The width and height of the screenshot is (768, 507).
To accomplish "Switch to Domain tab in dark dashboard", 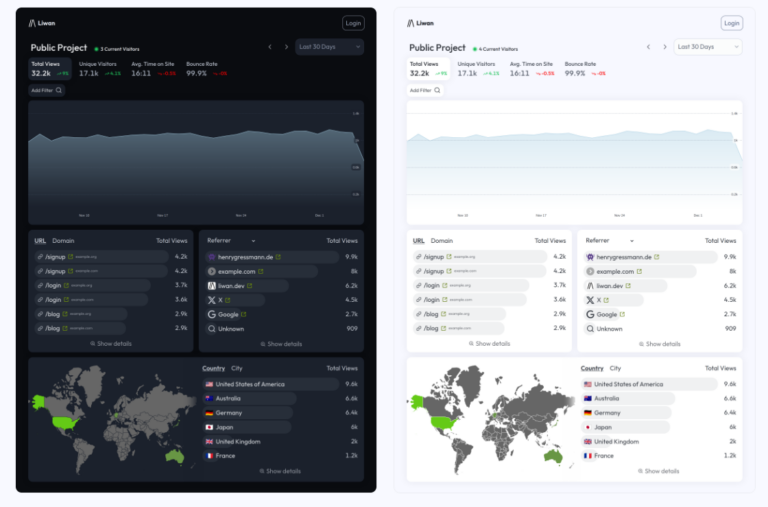I will click(63, 241).
